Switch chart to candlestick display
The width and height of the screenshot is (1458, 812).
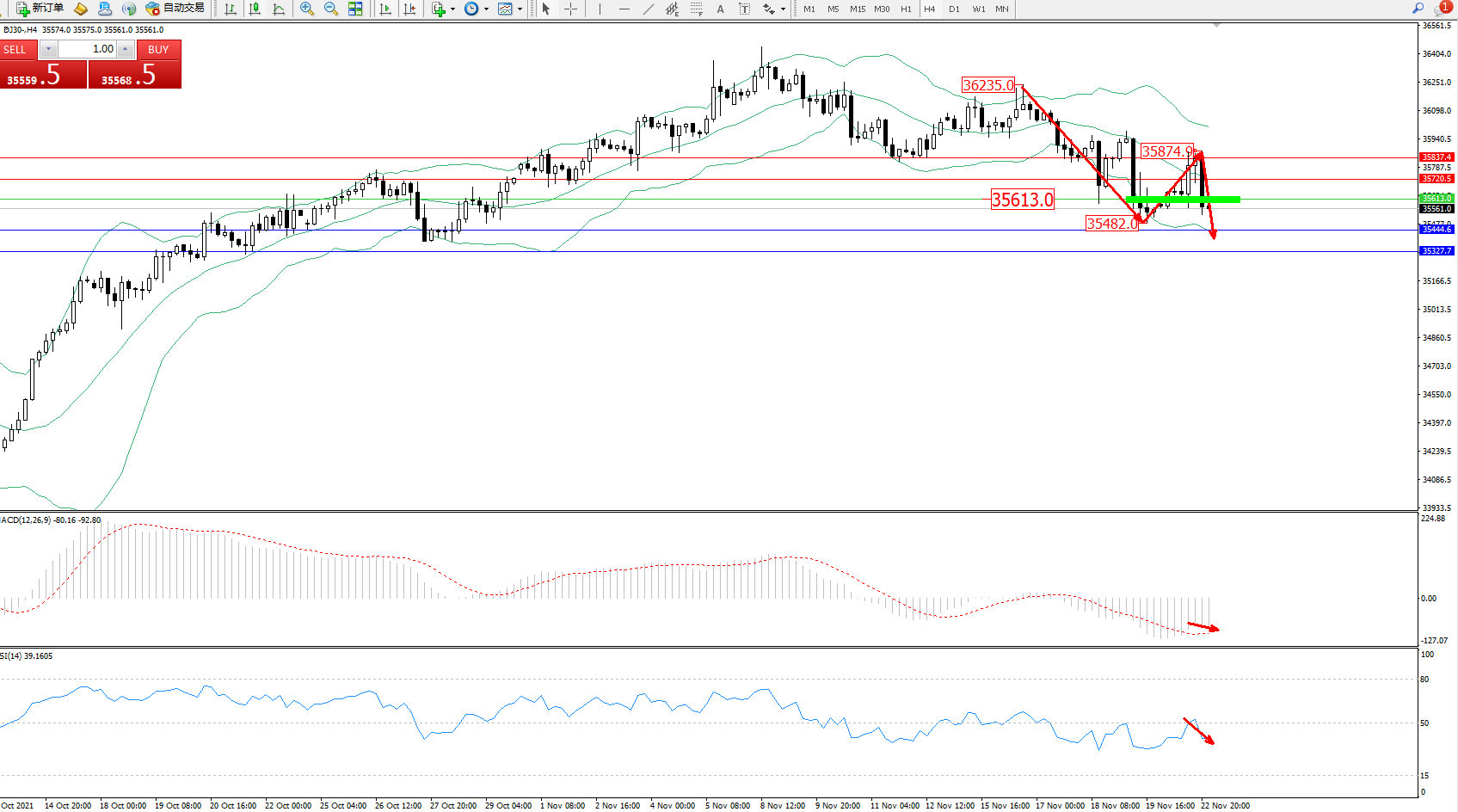pyautogui.click(x=255, y=9)
